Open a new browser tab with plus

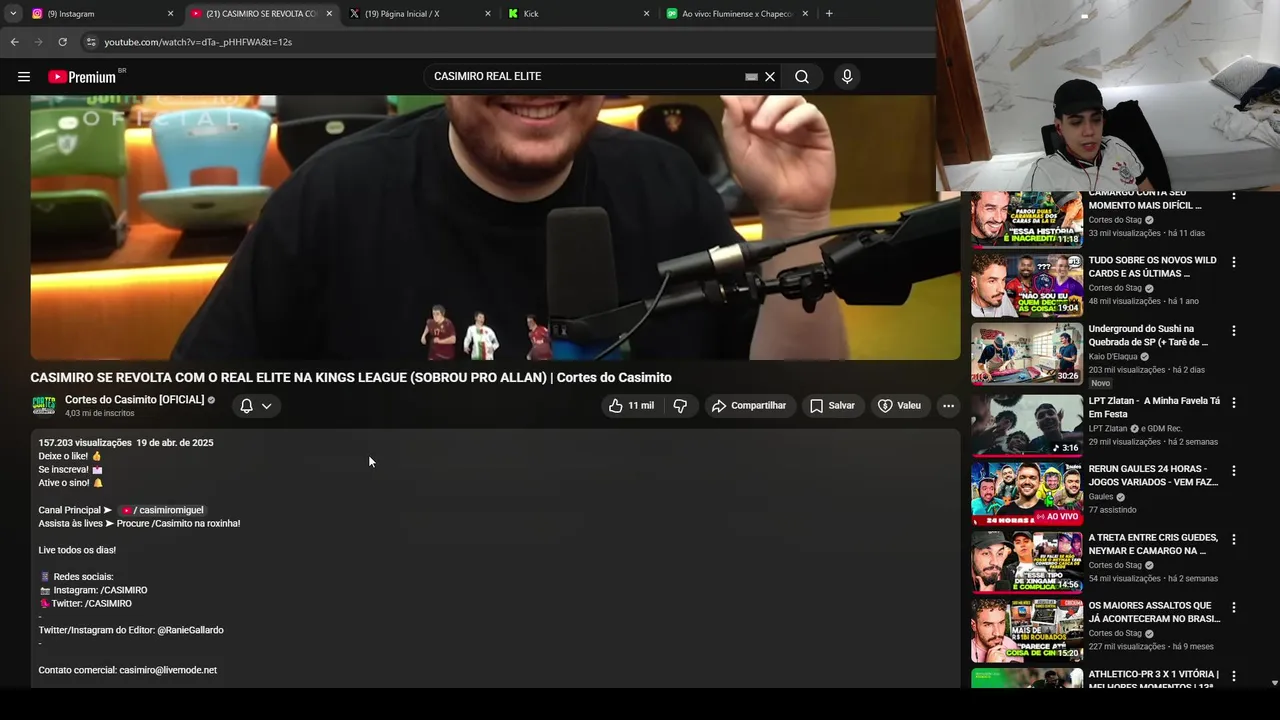829,14
